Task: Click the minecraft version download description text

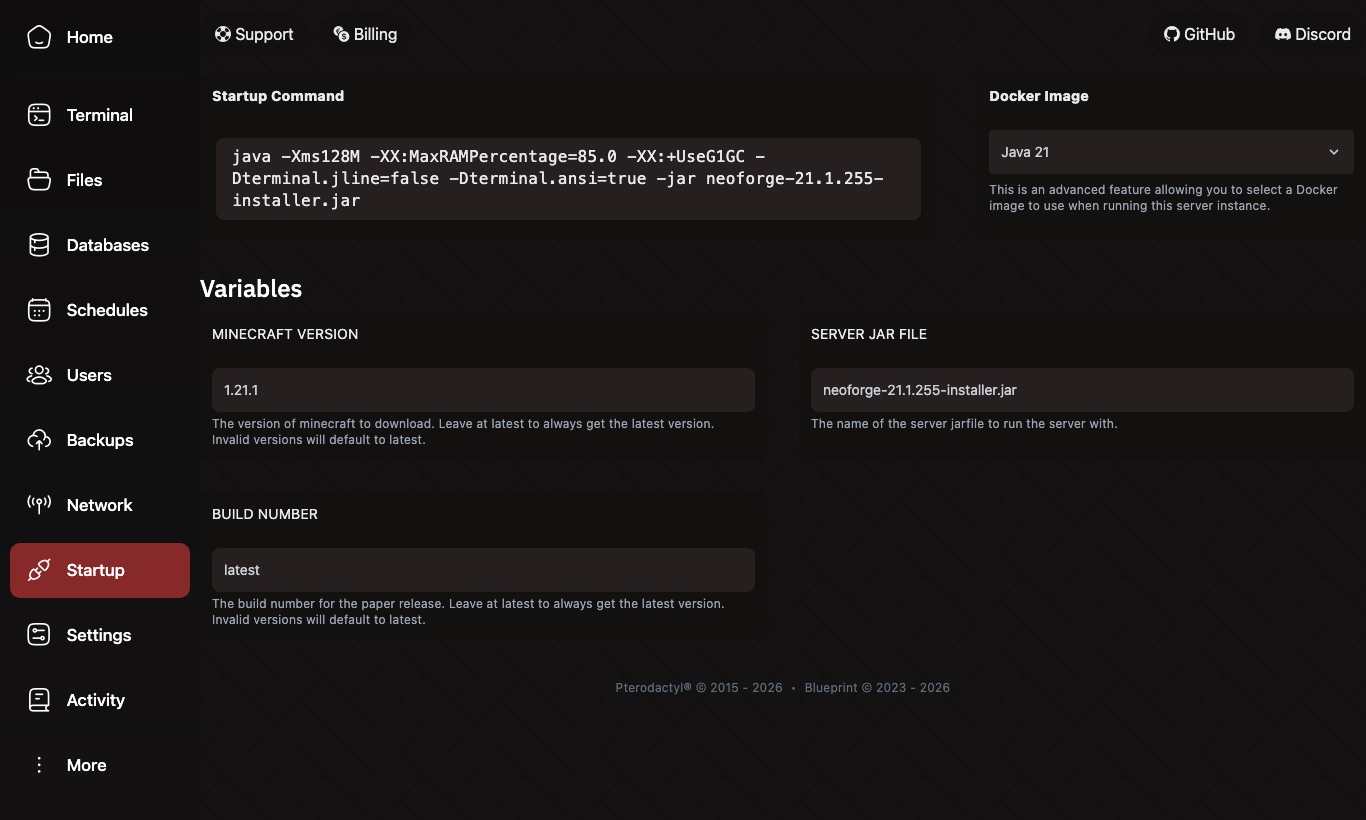Action: coord(463,431)
